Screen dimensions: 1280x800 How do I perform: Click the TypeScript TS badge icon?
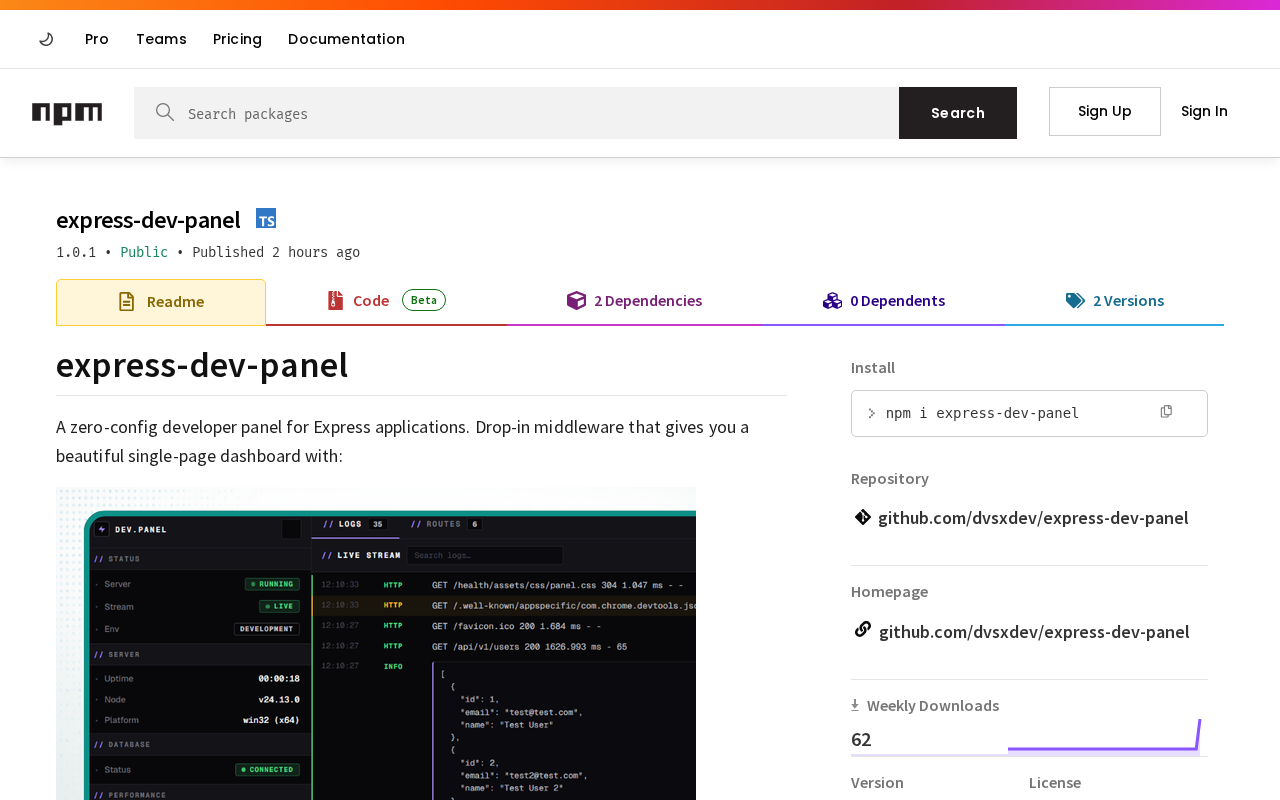pos(266,218)
